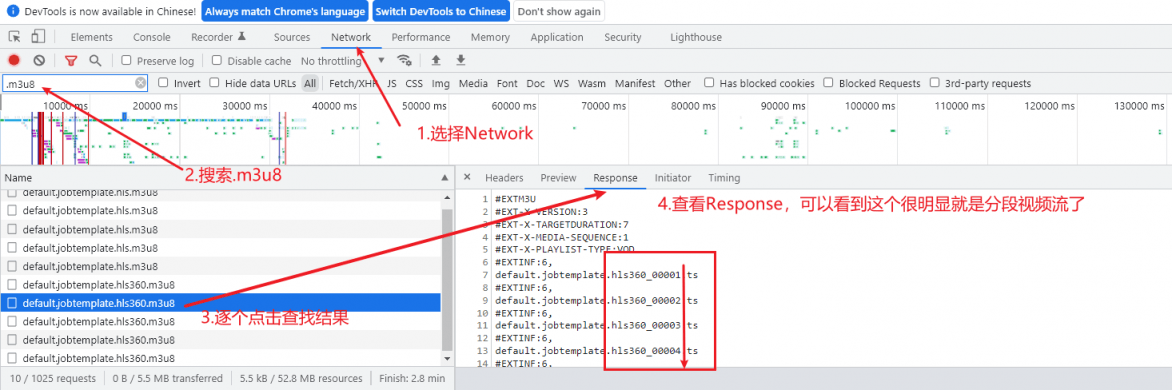Export HAR file with download arrow
1172x390 pixels.
click(x=461, y=61)
